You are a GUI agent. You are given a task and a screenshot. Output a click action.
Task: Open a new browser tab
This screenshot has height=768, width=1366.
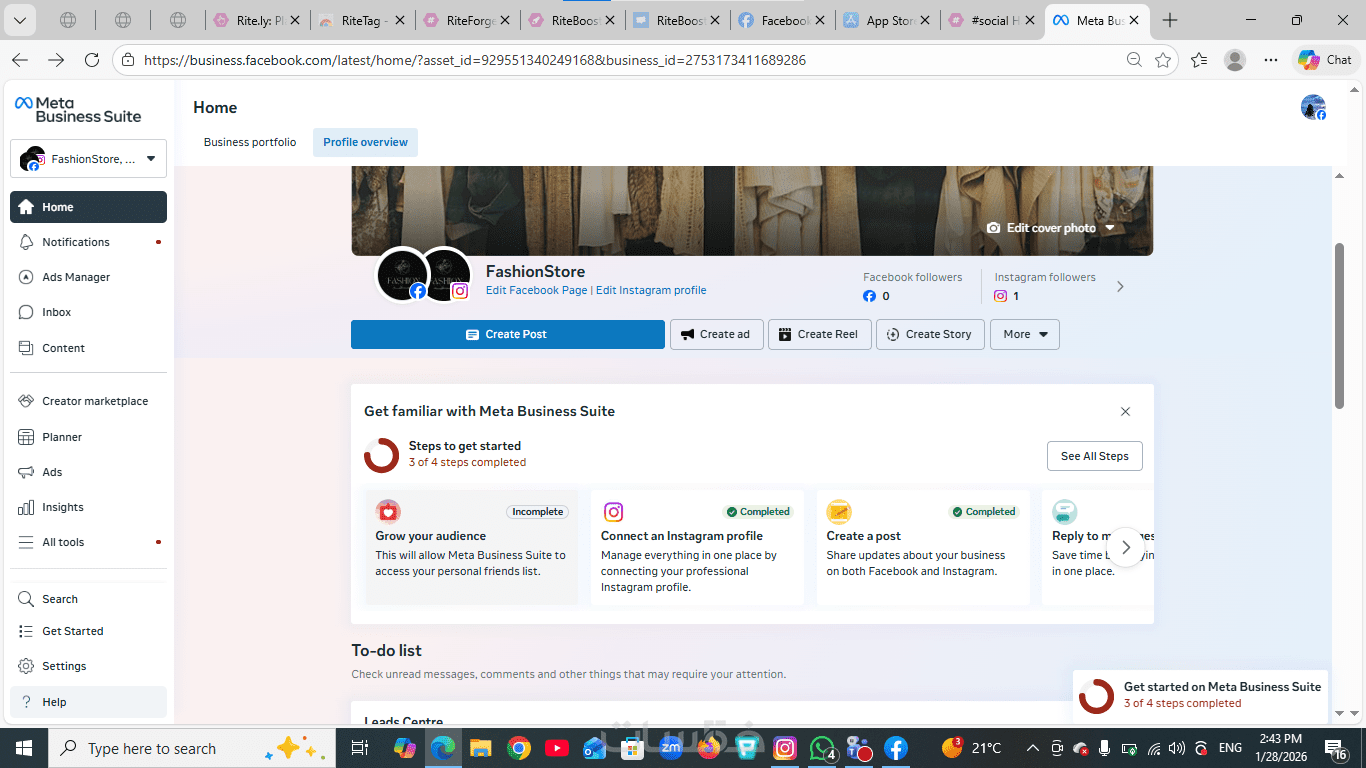click(1170, 20)
